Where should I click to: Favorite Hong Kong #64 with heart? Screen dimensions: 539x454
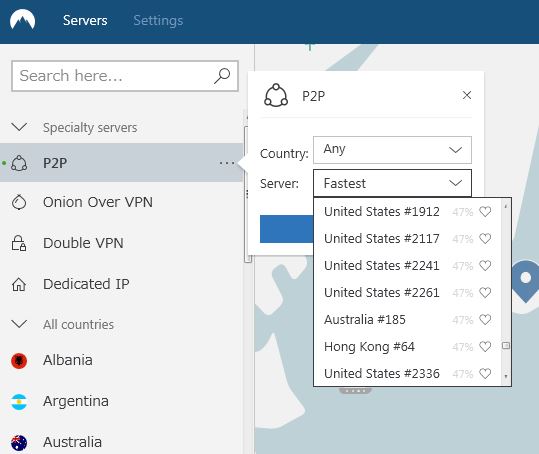tap(485, 347)
